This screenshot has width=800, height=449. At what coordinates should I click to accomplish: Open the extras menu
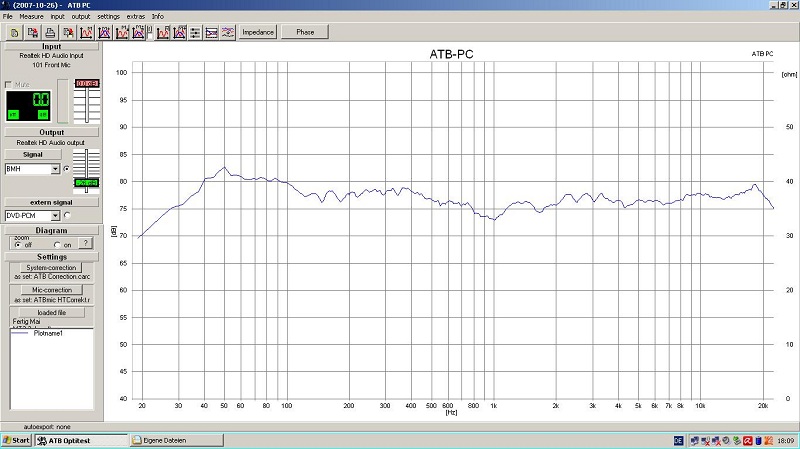(134, 17)
